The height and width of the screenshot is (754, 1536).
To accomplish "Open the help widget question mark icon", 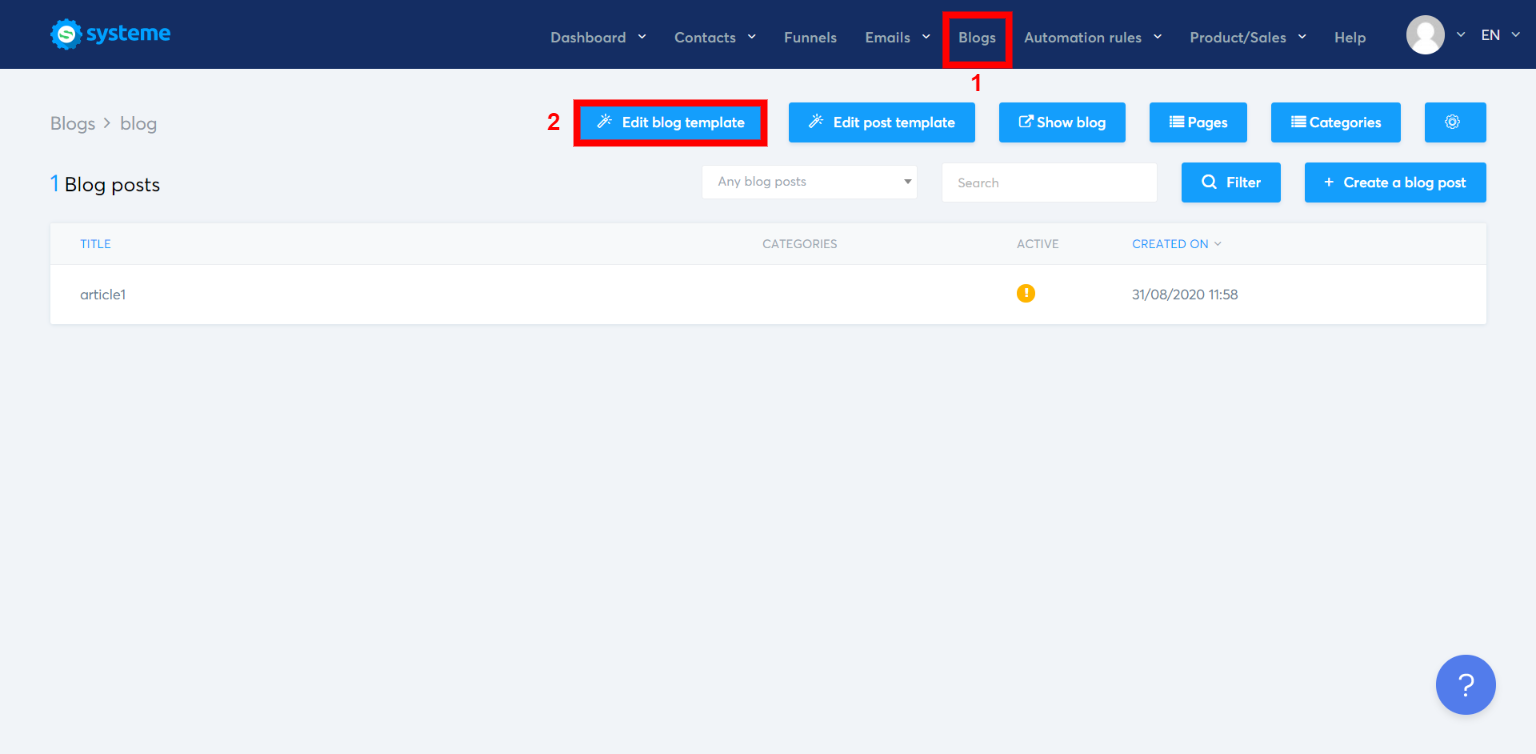I will (1465, 684).
